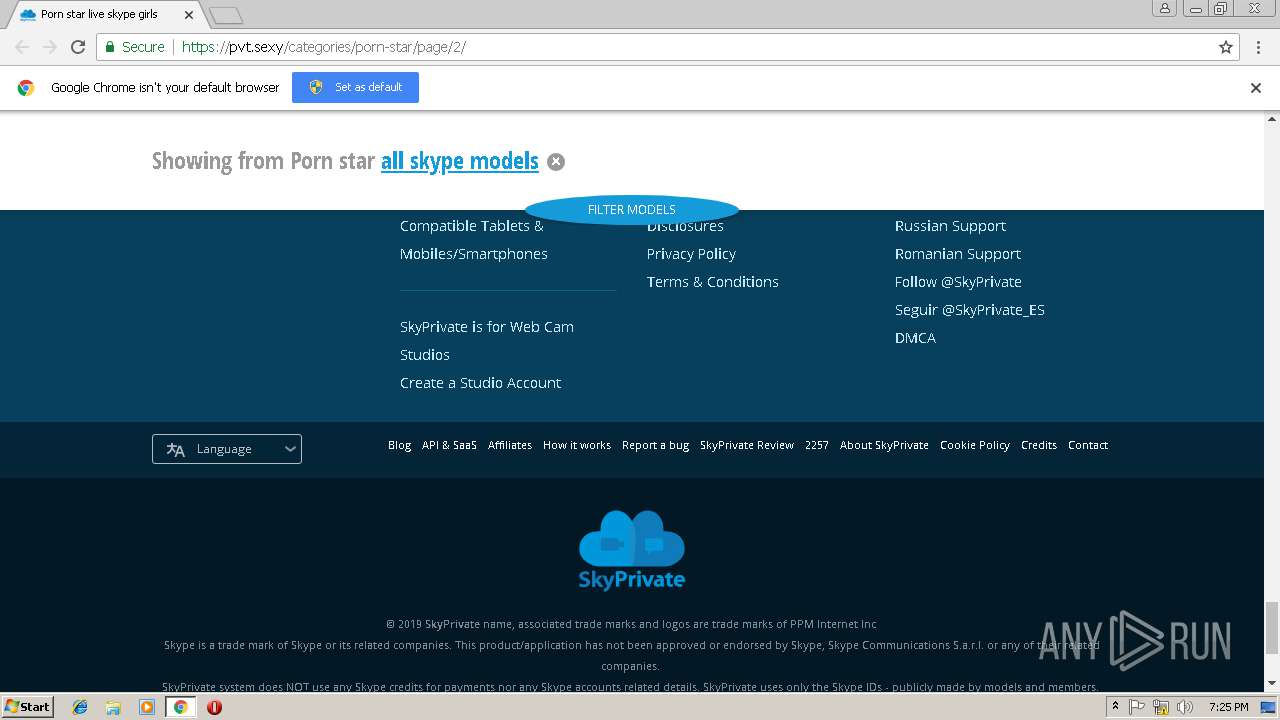The image size is (1280, 720).
Task: Open About SkyPrivate footer link
Action: pos(885,445)
